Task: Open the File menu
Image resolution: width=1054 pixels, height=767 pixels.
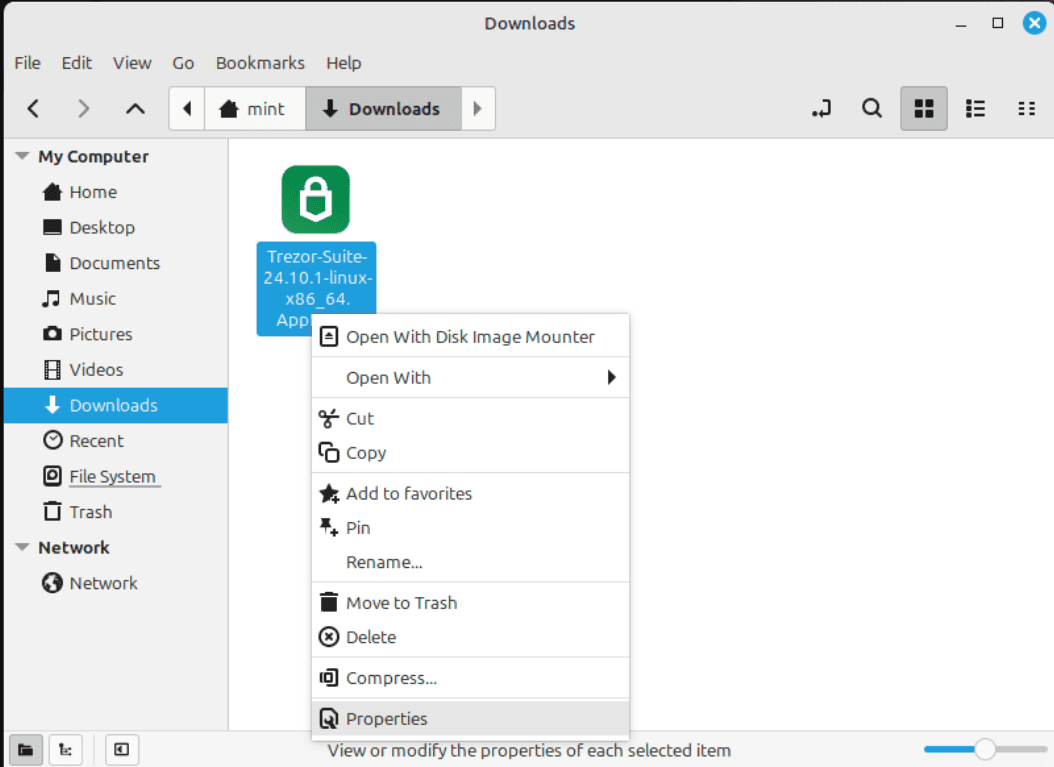Action: coord(28,63)
